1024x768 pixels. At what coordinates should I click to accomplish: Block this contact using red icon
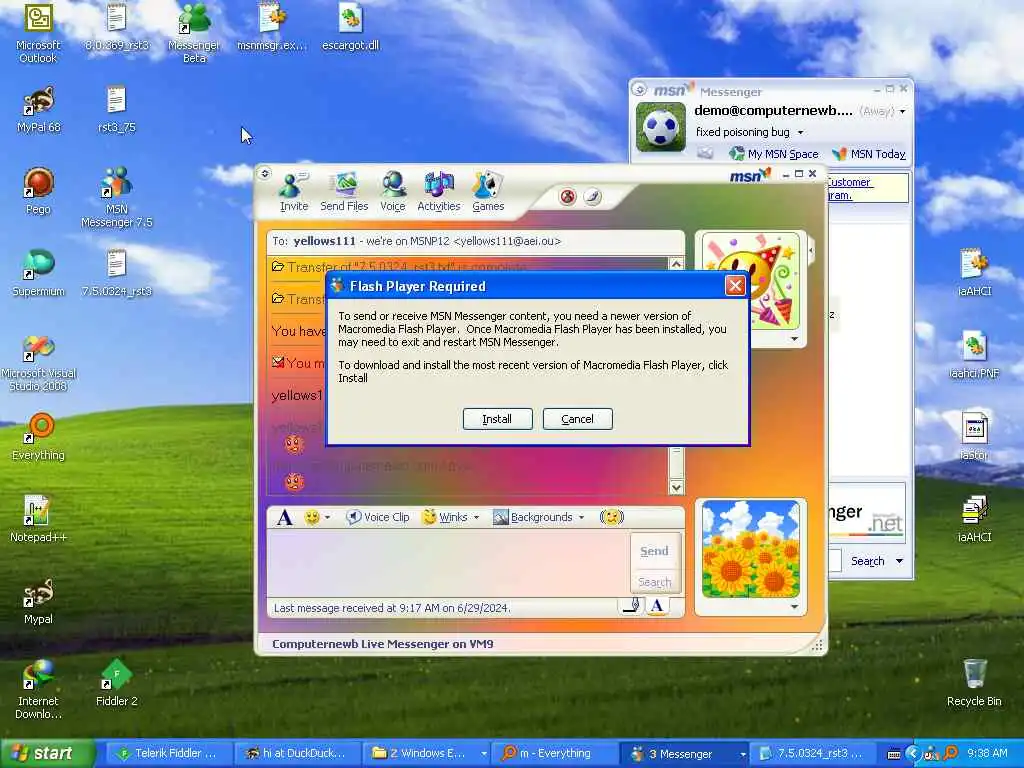coord(568,196)
